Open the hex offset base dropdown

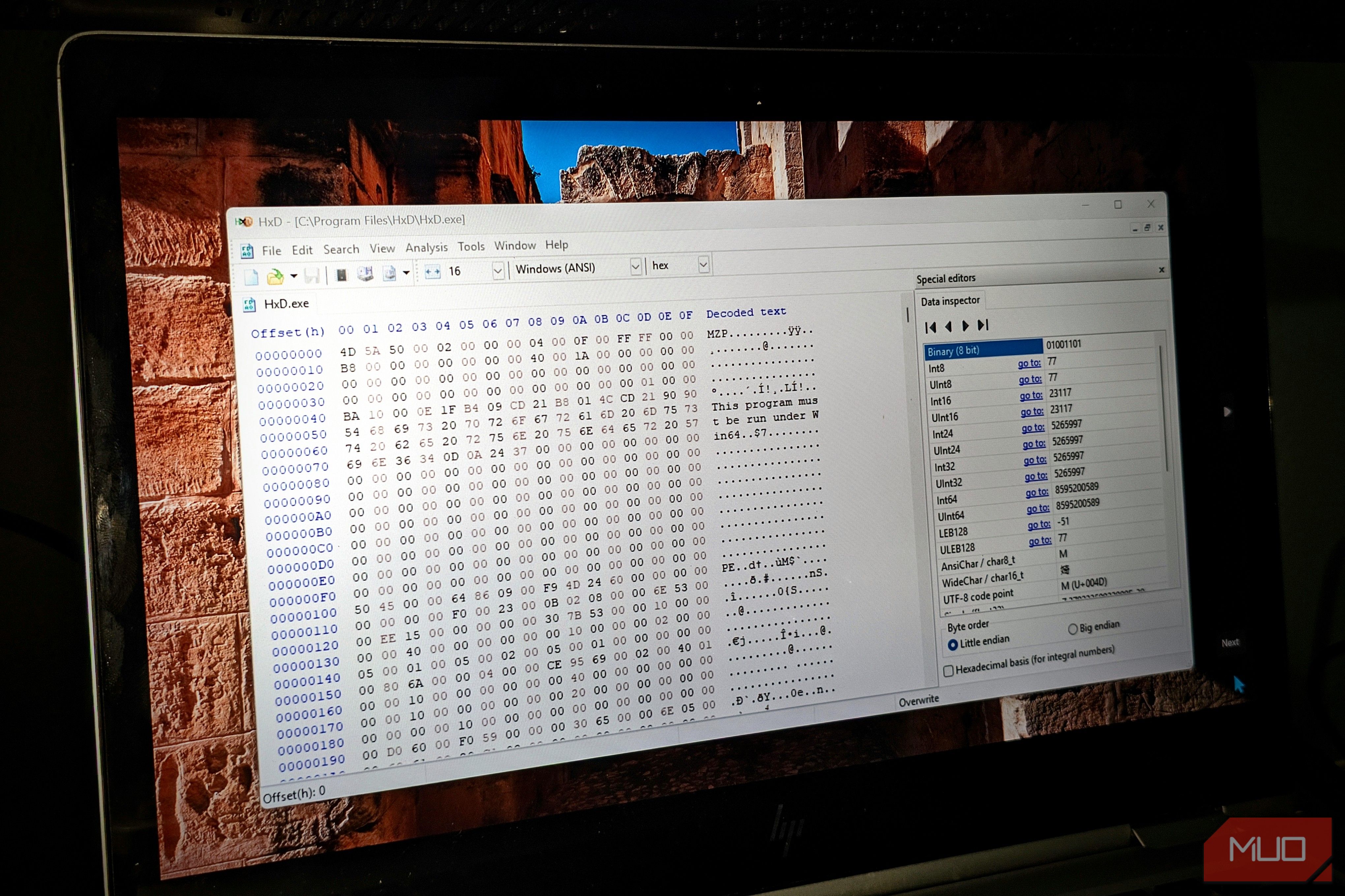point(703,265)
